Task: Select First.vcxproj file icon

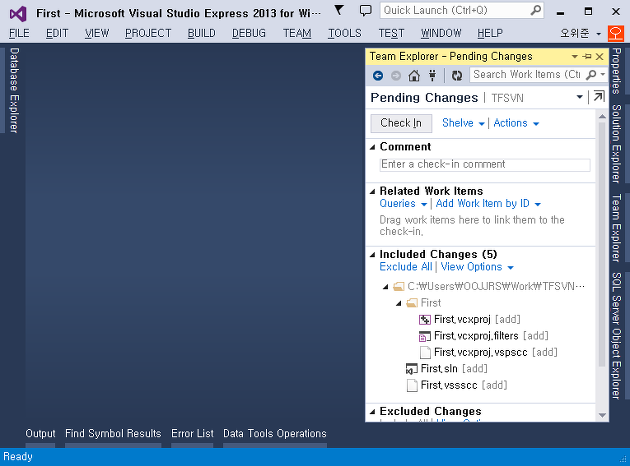Action: (425, 320)
